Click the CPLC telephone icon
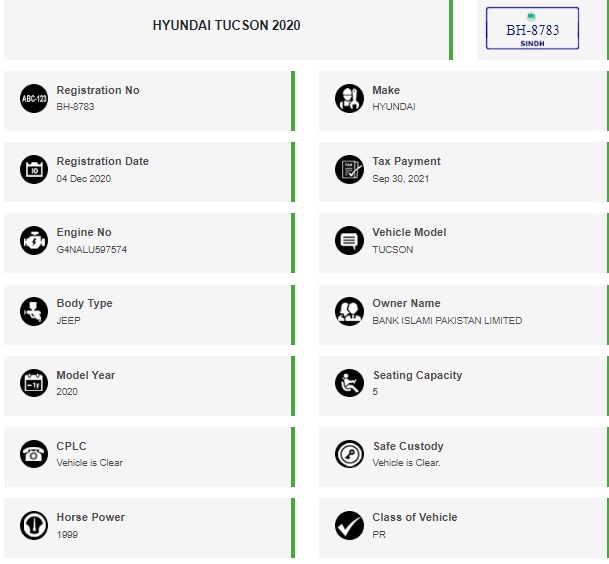 click(x=33, y=454)
